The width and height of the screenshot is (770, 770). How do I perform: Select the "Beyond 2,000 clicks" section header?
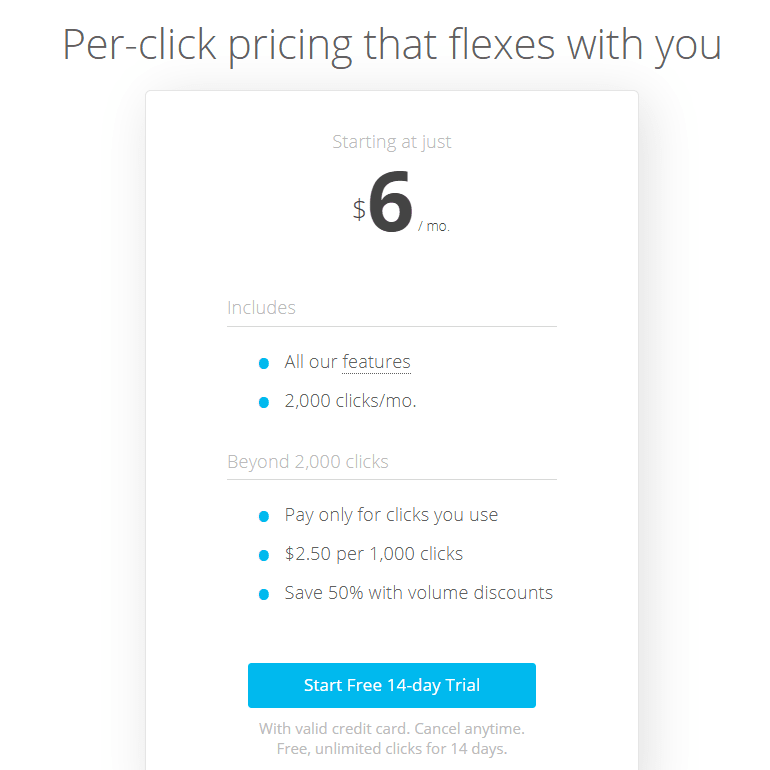point(308,462)
